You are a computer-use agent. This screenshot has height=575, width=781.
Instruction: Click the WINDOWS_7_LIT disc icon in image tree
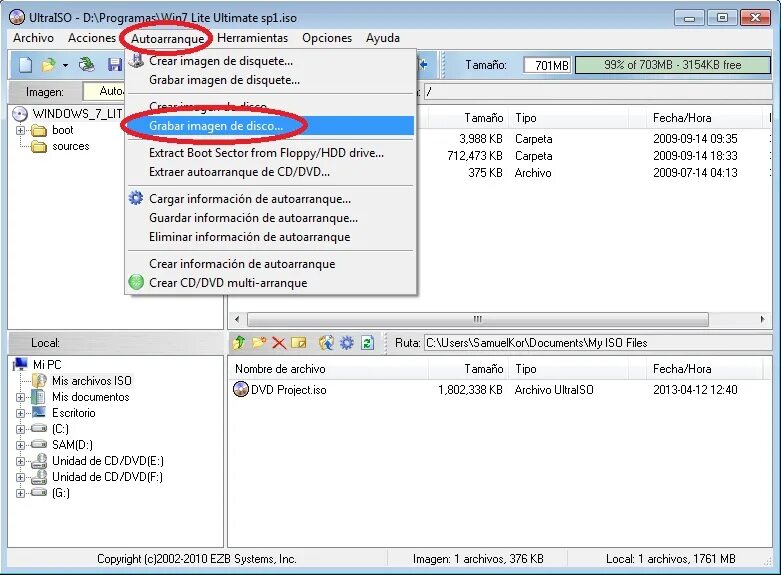coord(20,114)
